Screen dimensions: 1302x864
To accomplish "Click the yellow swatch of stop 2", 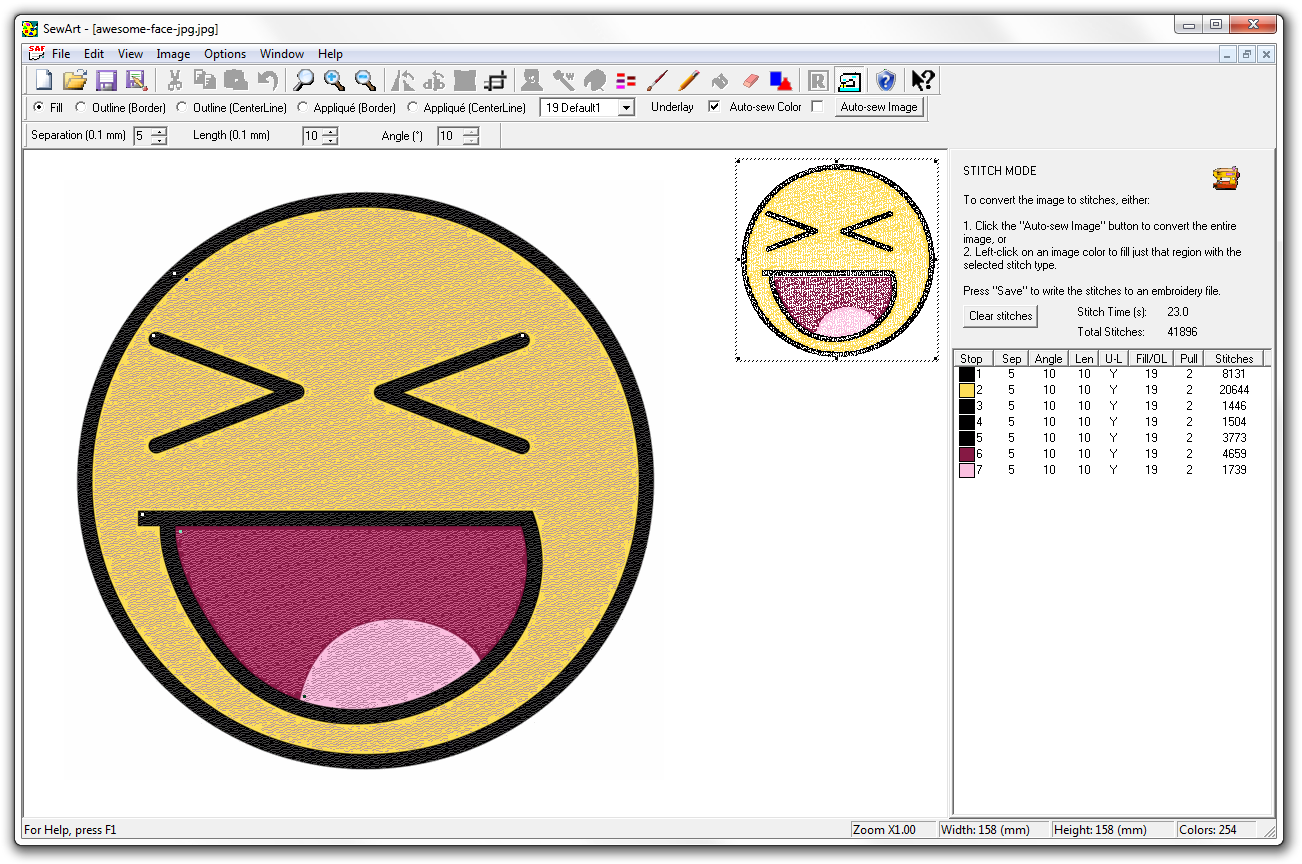I will [966, 390].
